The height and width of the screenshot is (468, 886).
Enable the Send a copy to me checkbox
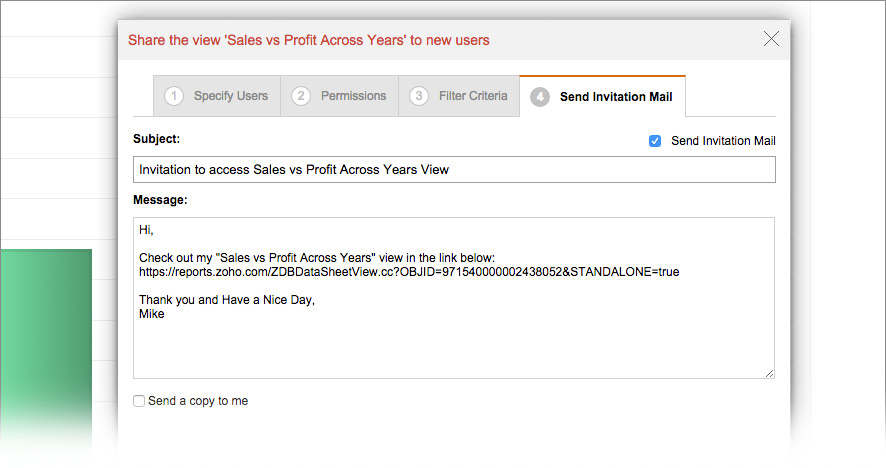tap(139, 401)
